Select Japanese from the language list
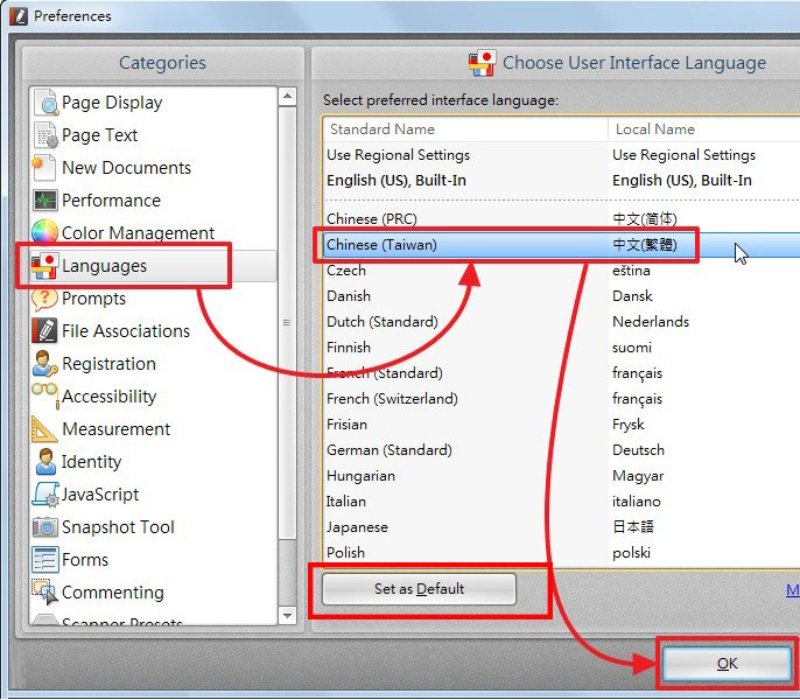The width and height of the screenshot is (800, 700). click(357, 527)
